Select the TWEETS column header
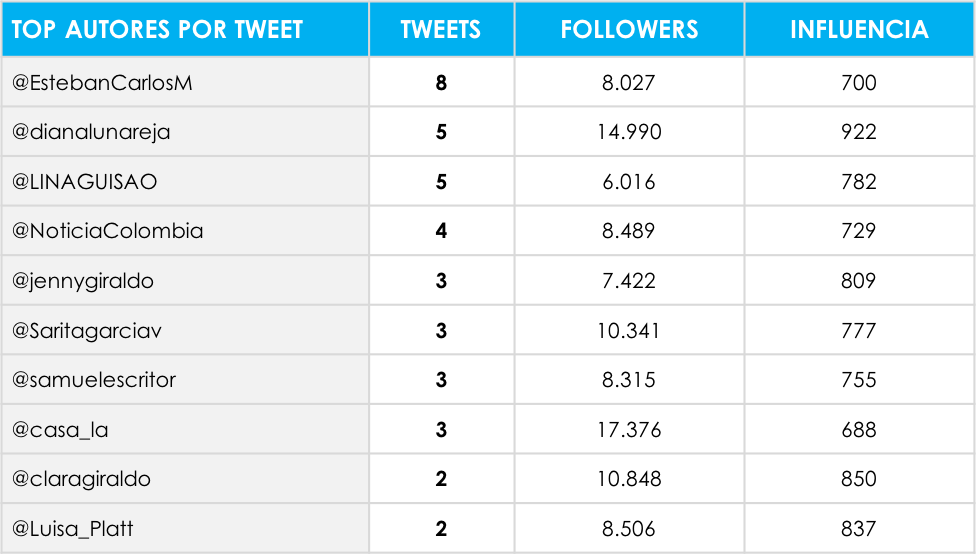 click(x=441, y=29)
